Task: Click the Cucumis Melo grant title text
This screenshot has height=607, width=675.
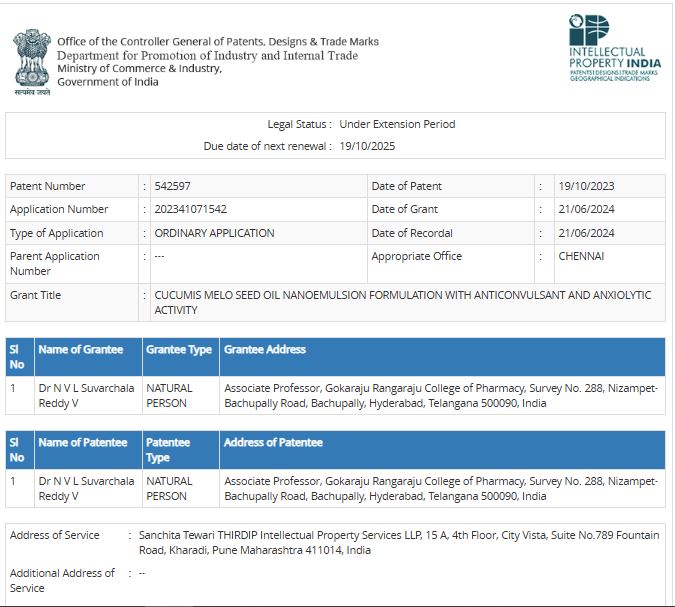Action: pyautogui.click(x=402, y=302)
